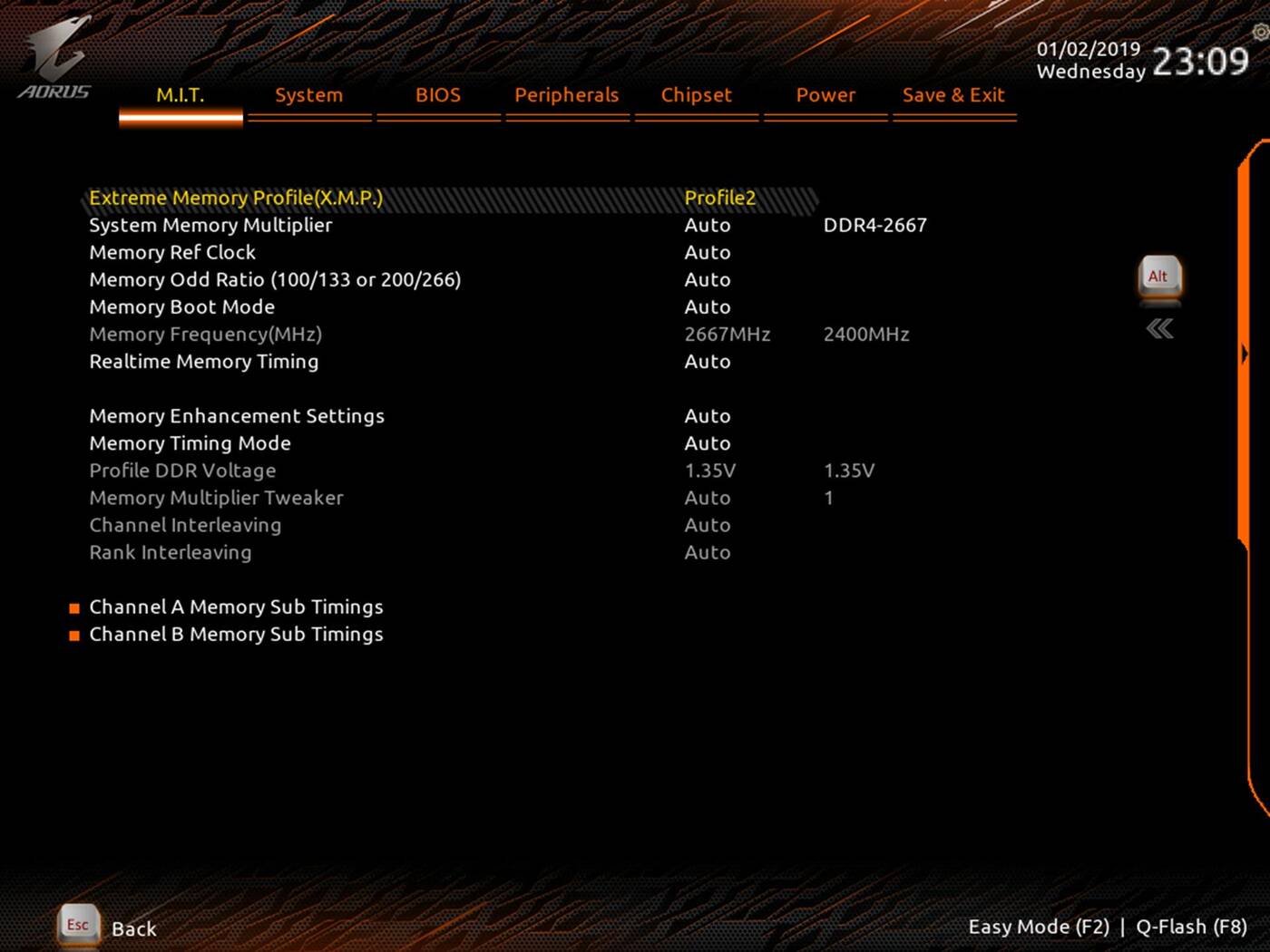Image resolution: width=1270 pixels, height=952 pixels.
Task: Switch to Easy Mode (F2)
Action: 1039,927
